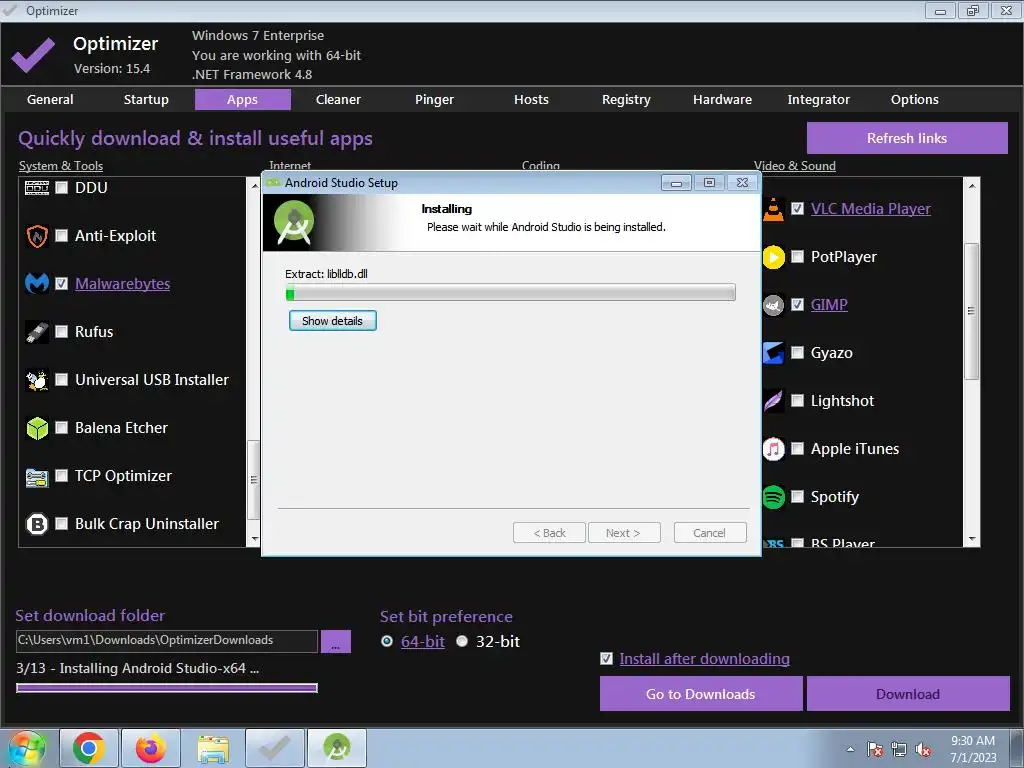Check the Rufus checkbox
This screenshot has height=768, width=1024.
61,332
